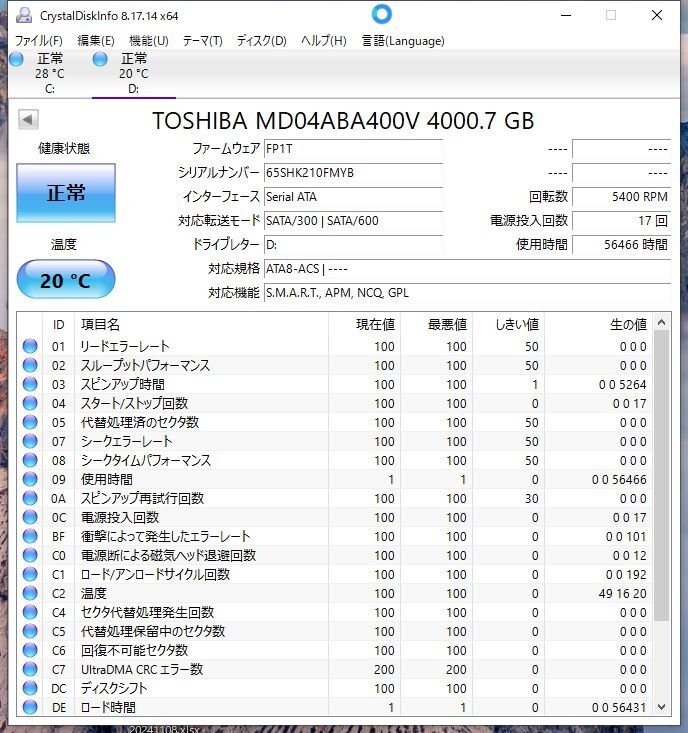
Task: Click status icon for C7 UltraDMA CRC エラー数
Action: pos(30,669)
